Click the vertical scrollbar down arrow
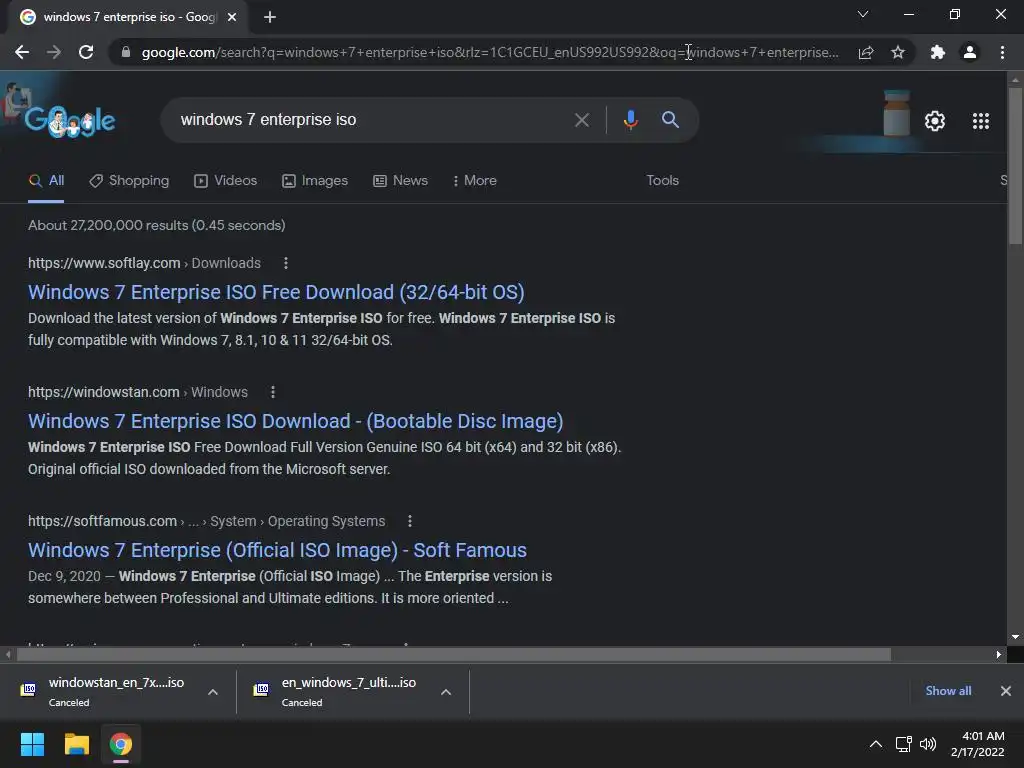 click(1015, 637)
